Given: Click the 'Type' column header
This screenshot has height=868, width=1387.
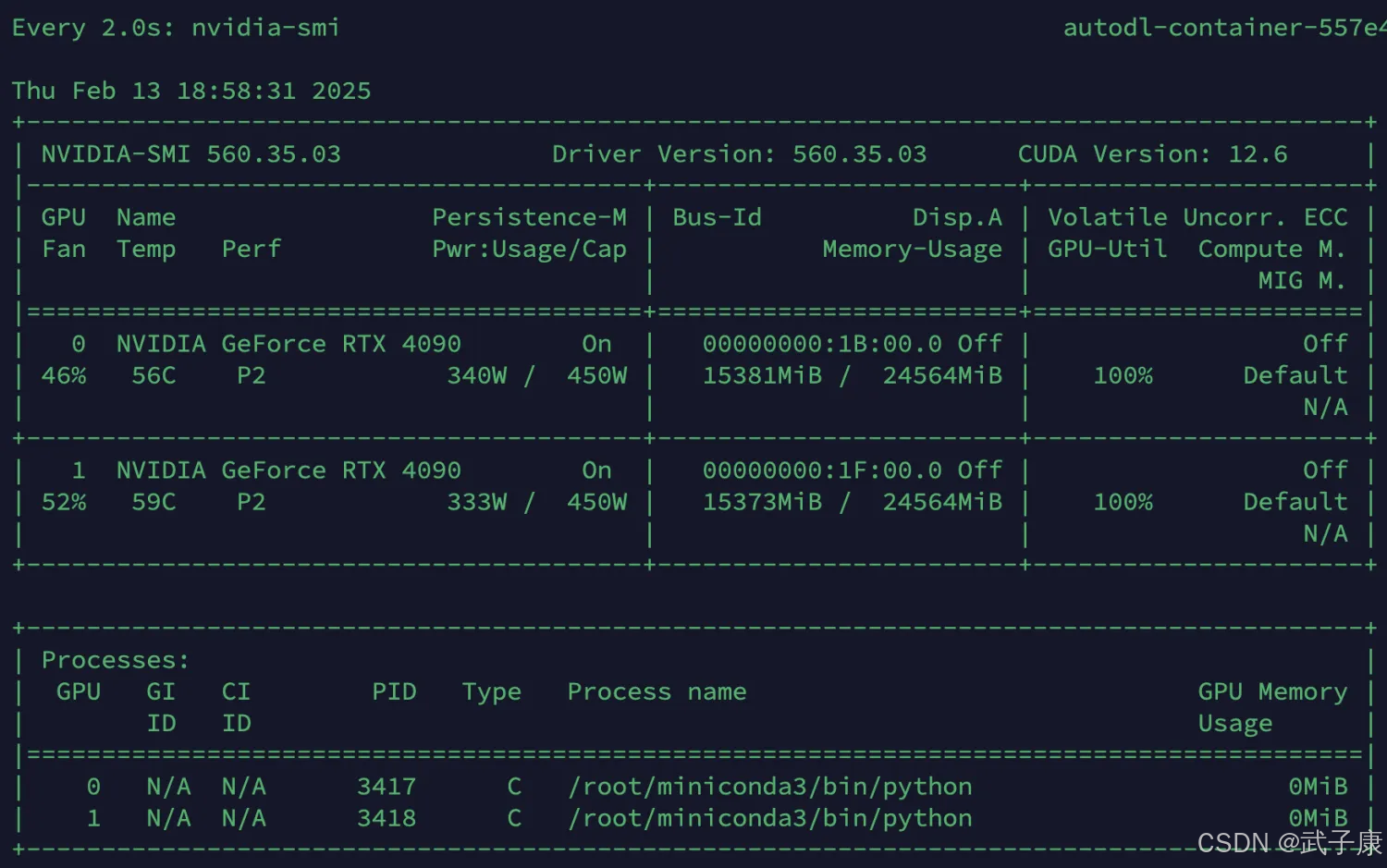Looking at the screenshot, I should tap(492, 692).
